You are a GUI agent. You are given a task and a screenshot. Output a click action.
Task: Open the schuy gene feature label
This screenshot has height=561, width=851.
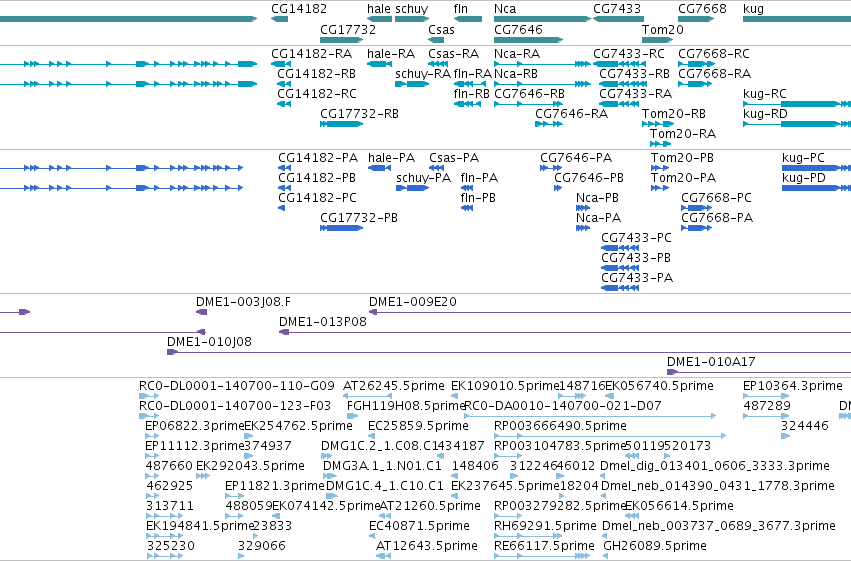point(412,9)
